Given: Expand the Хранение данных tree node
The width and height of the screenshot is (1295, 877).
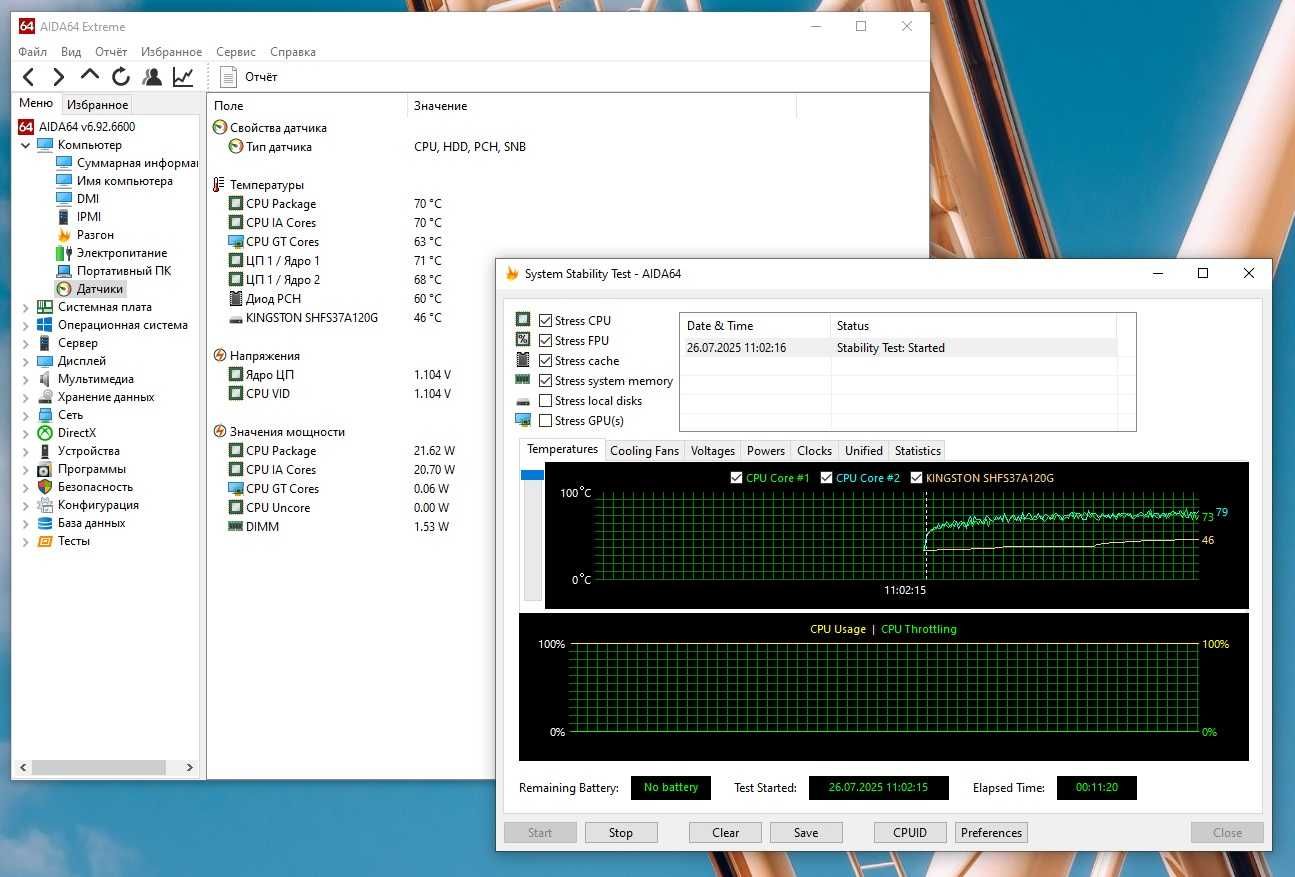Looking at the screenshot, I should tap(26, 397).
